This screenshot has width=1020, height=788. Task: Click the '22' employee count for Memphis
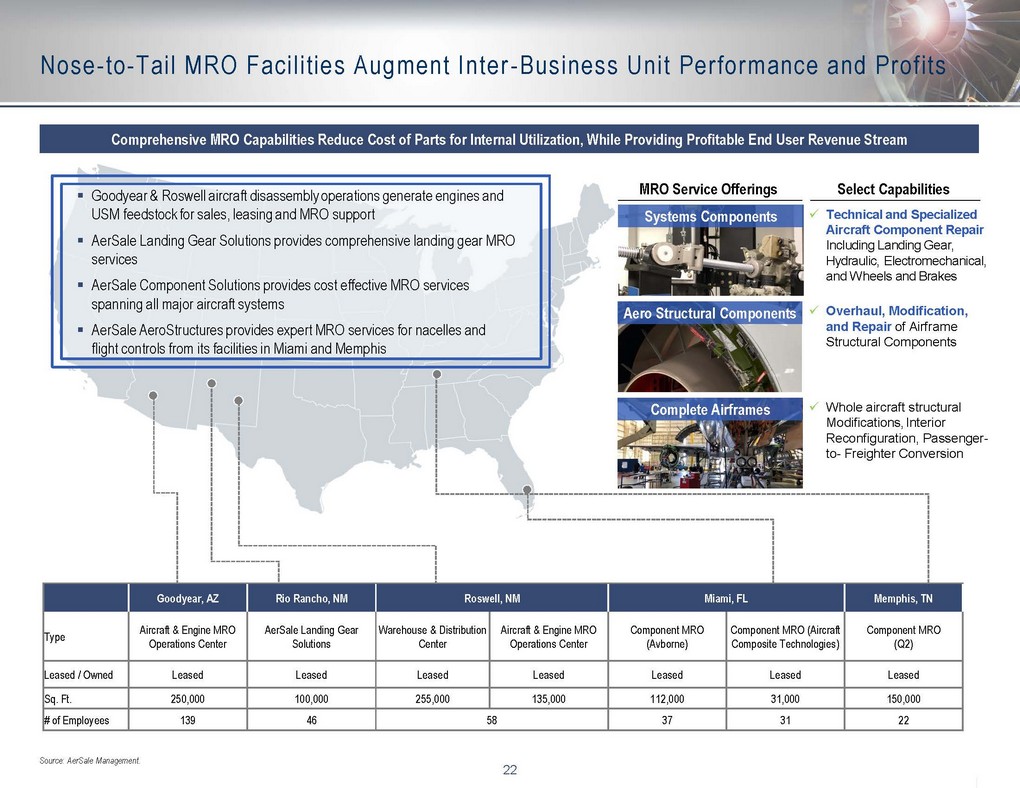coord(903,720)
